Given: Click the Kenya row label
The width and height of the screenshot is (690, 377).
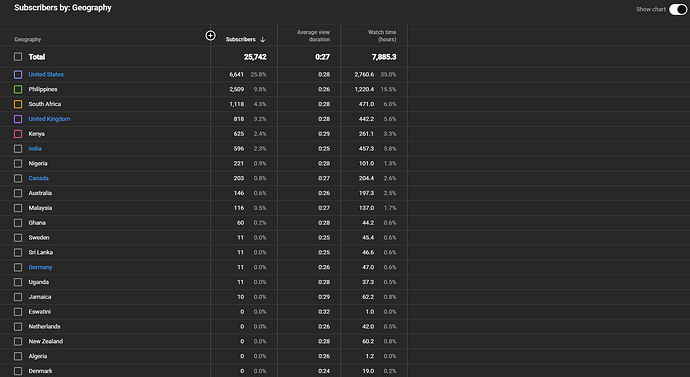Looking at the screenshot, I should point(37,134).
